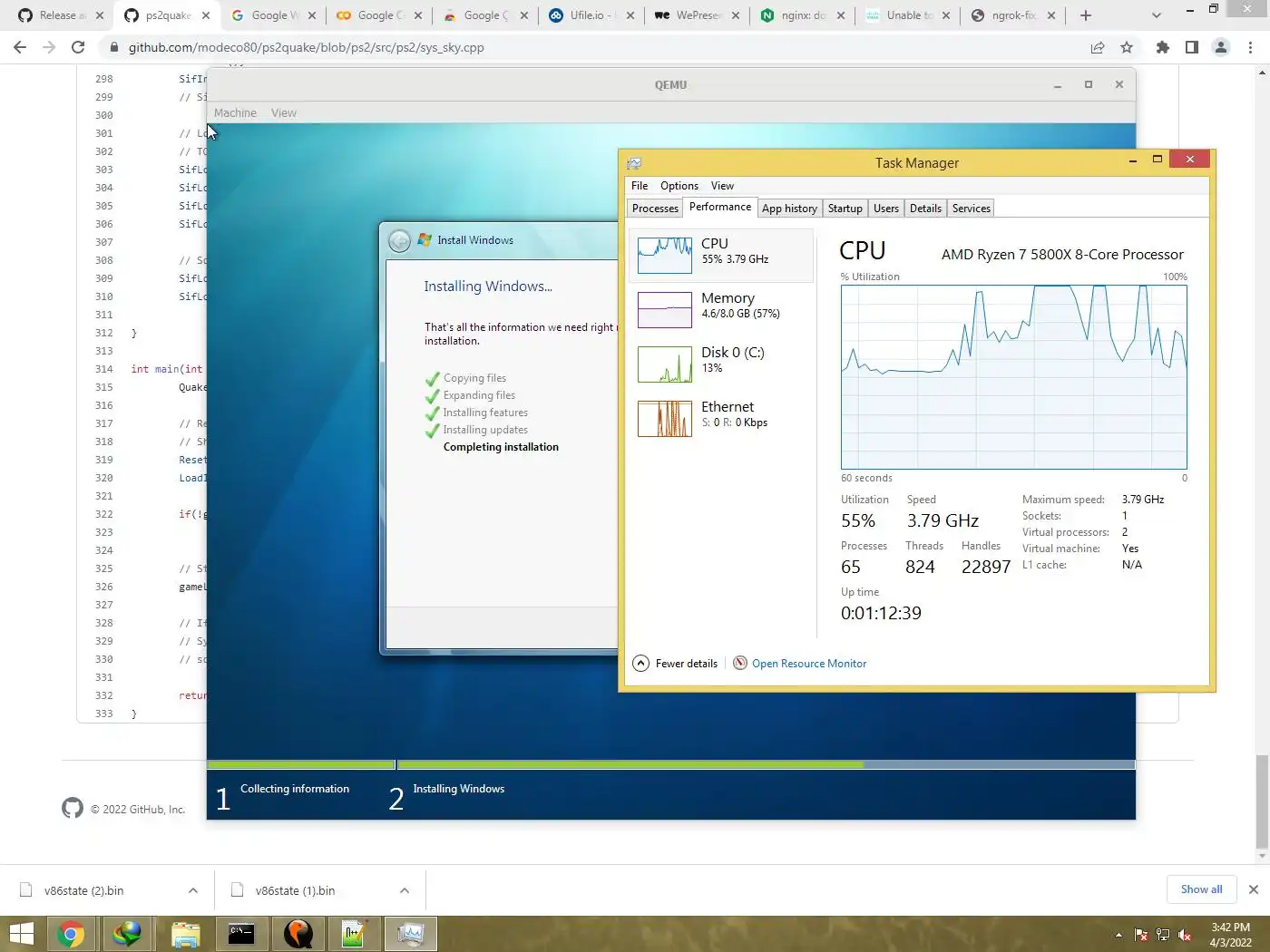Open the Windows Start button
Image resolution: width=1270 pixels, height=952 pixels.
click(x=22, y=934)
